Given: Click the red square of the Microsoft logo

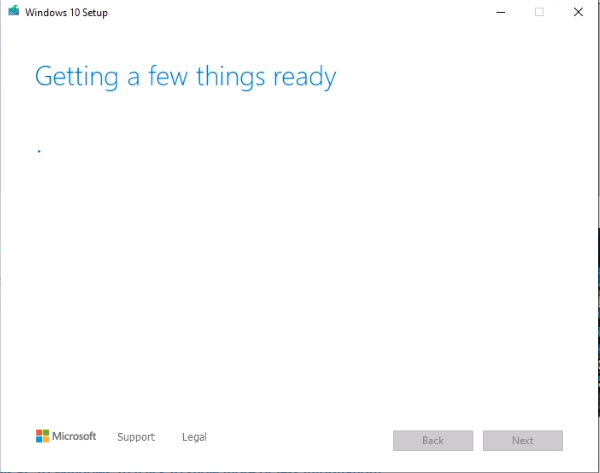Looking at the screenshot, I should coord(39,433).
